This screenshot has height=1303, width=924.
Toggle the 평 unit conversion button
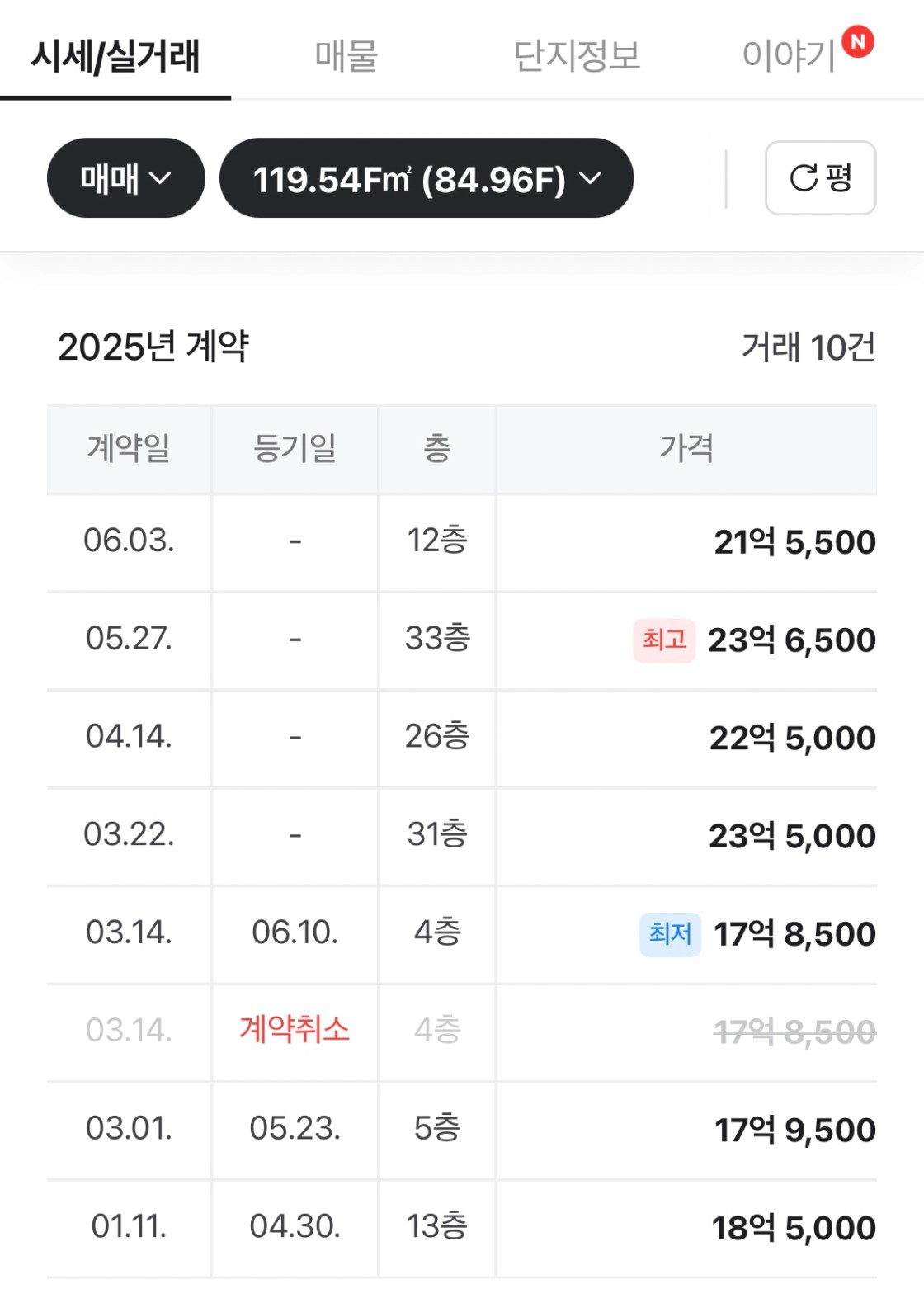point(820,177)
